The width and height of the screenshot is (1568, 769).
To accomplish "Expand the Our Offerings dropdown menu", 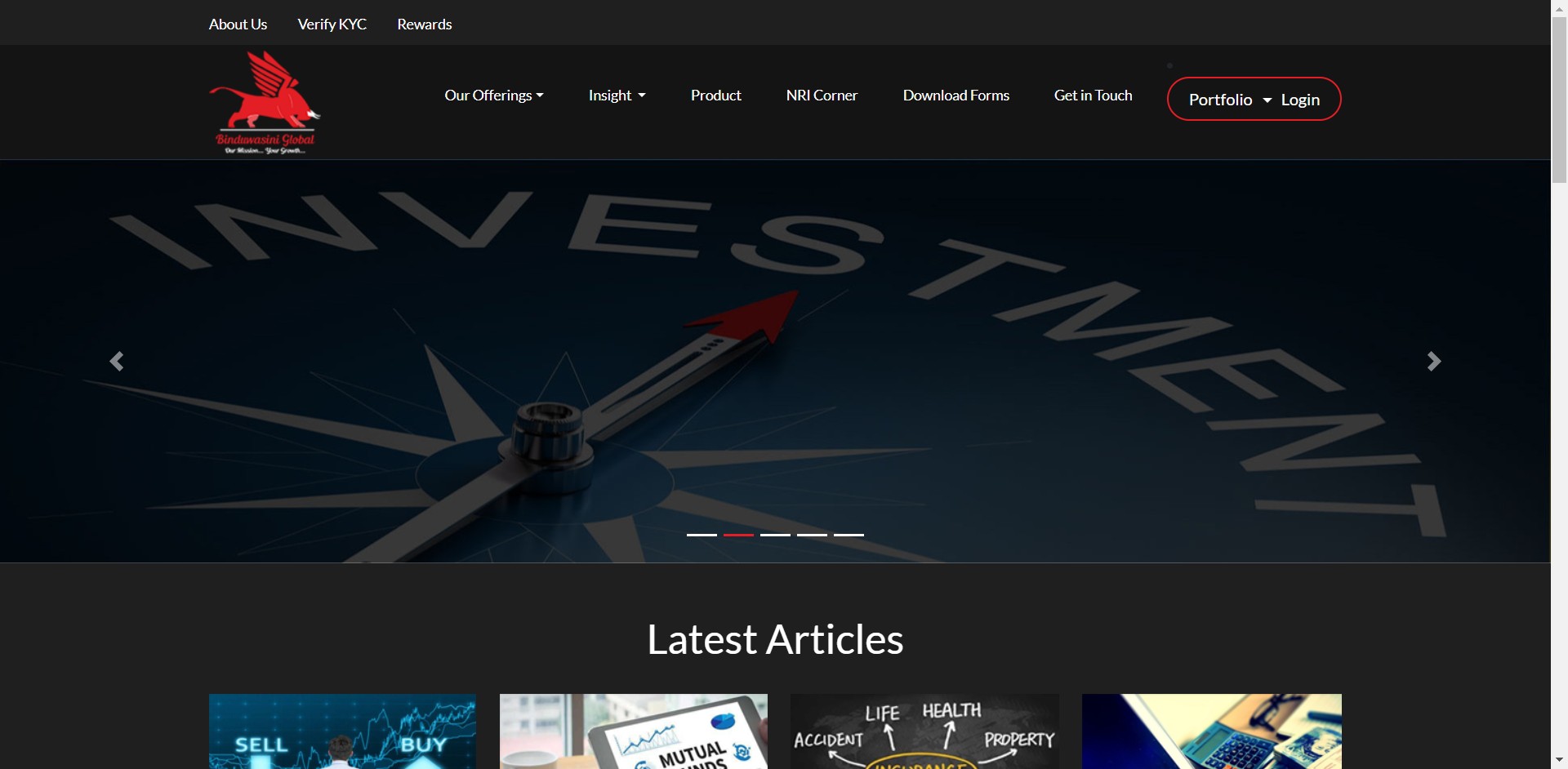I will (x=493, y=96).
